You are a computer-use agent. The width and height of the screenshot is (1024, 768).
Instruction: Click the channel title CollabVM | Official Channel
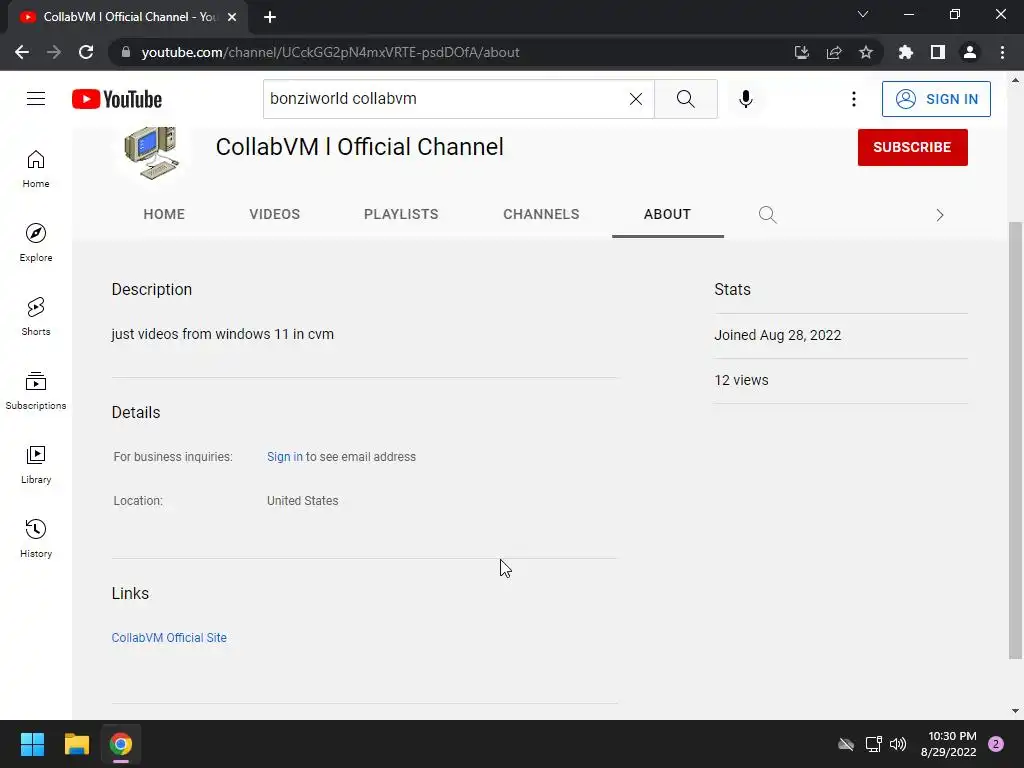(359, 147)
